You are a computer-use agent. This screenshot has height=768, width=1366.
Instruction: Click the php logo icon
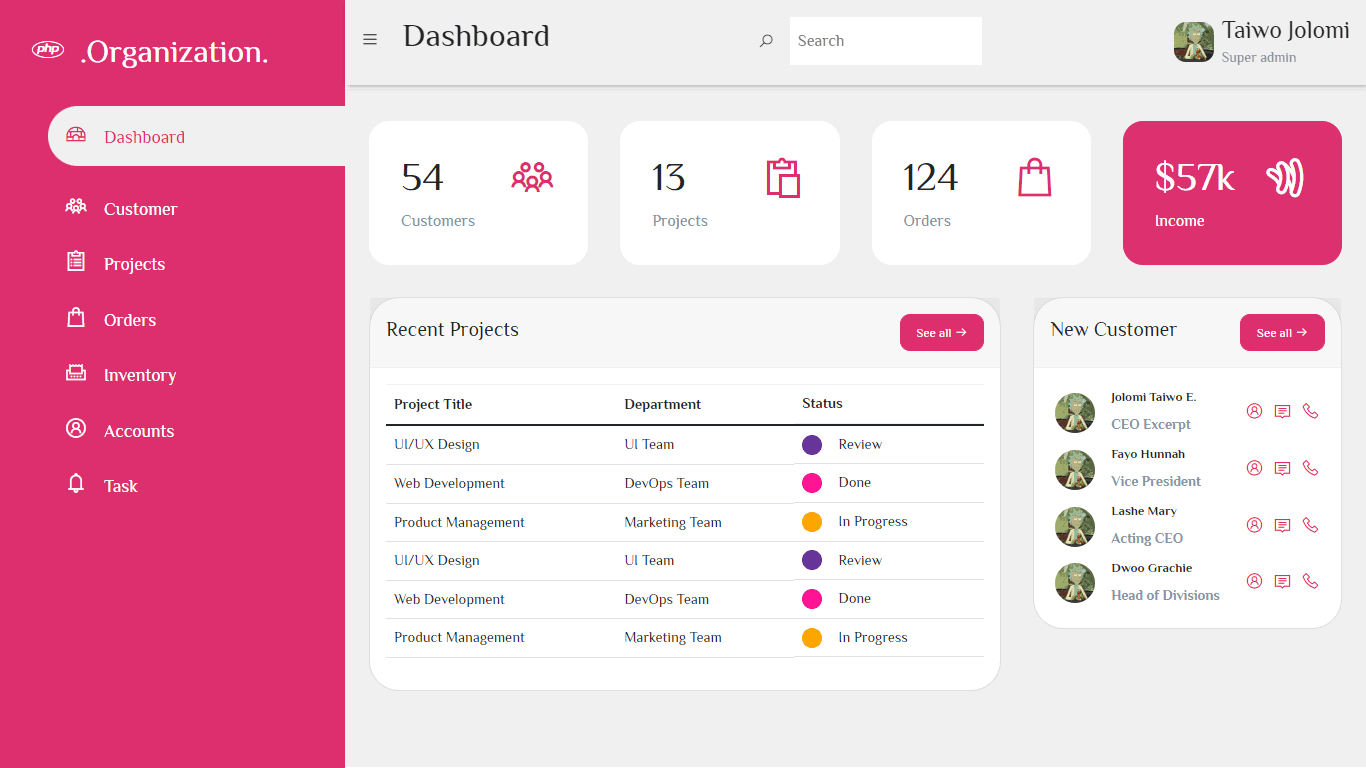pyautogui.click(x=48, y=49)
